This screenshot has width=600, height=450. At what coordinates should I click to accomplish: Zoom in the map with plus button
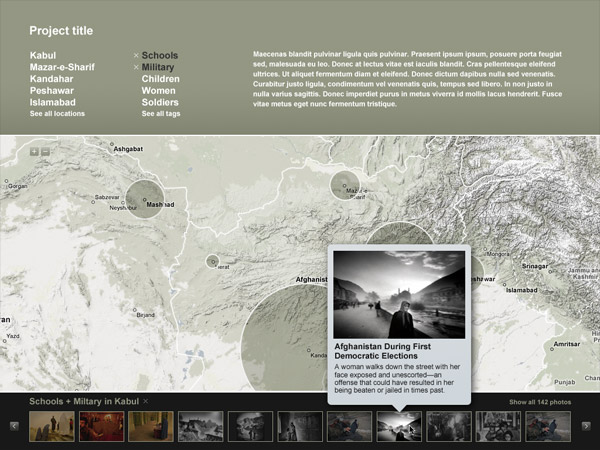pos(34,152)
